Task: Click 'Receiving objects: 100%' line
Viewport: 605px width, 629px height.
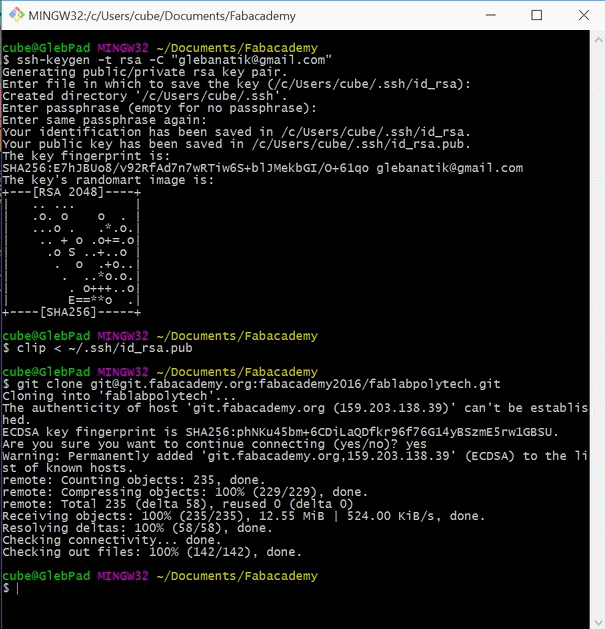Action: tap(244, 516)
